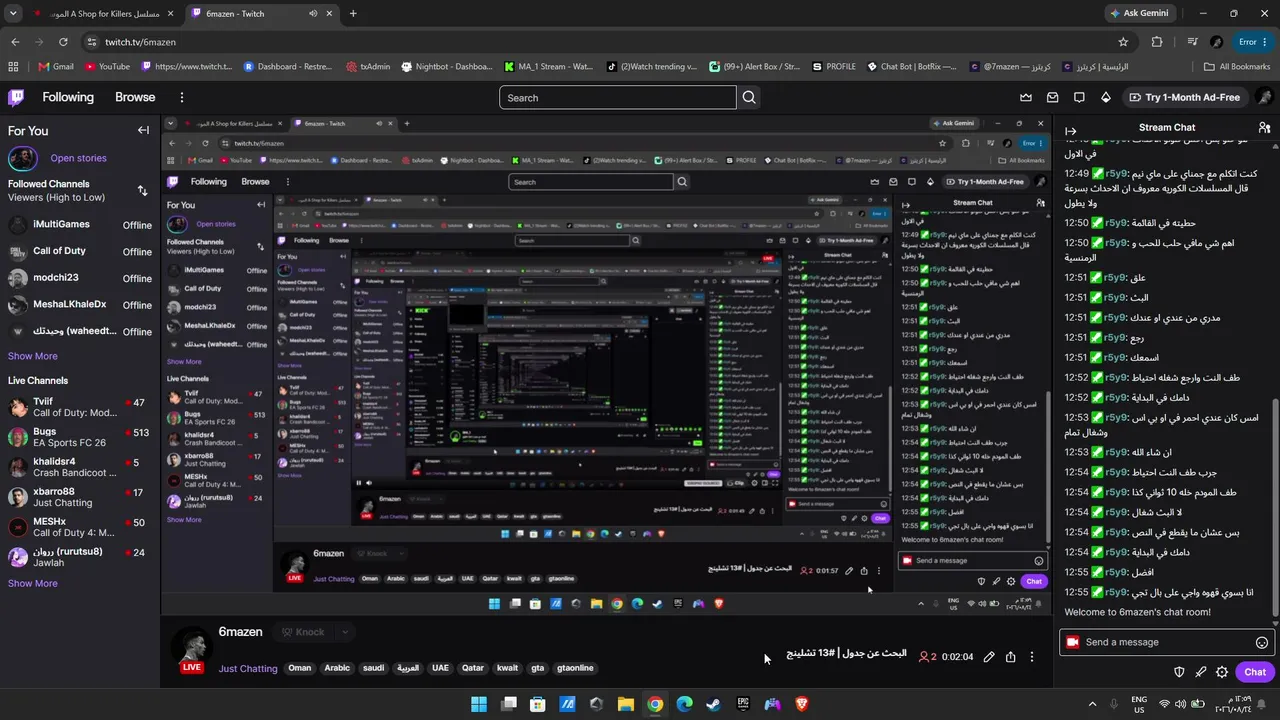The width and height of the screenshot is (1280, 720).
Task: Open the YouTube bookmark
Action: [108, 67]
